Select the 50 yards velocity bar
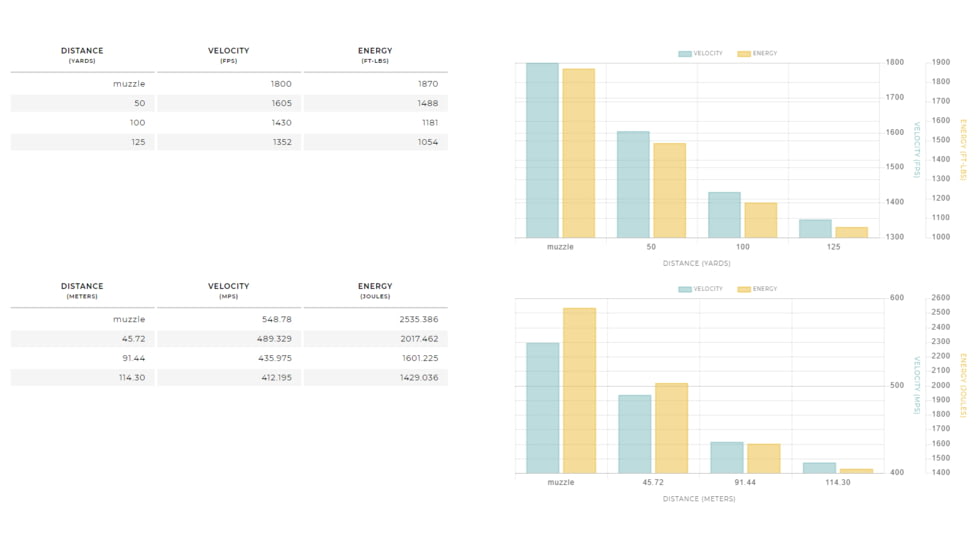Screen dimensions: 978x550 633,185
